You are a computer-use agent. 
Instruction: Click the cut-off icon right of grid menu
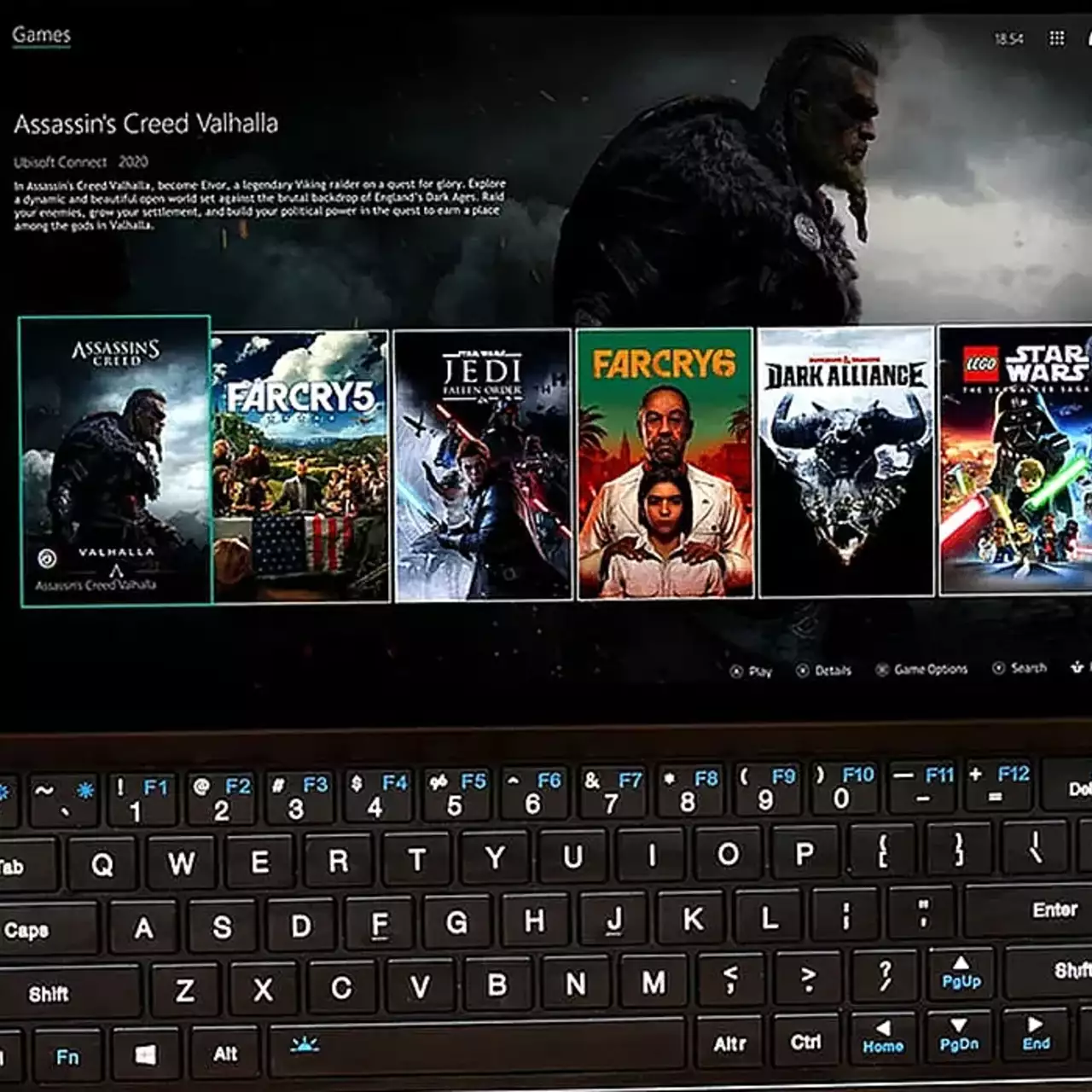click(x=1088, y=38)
